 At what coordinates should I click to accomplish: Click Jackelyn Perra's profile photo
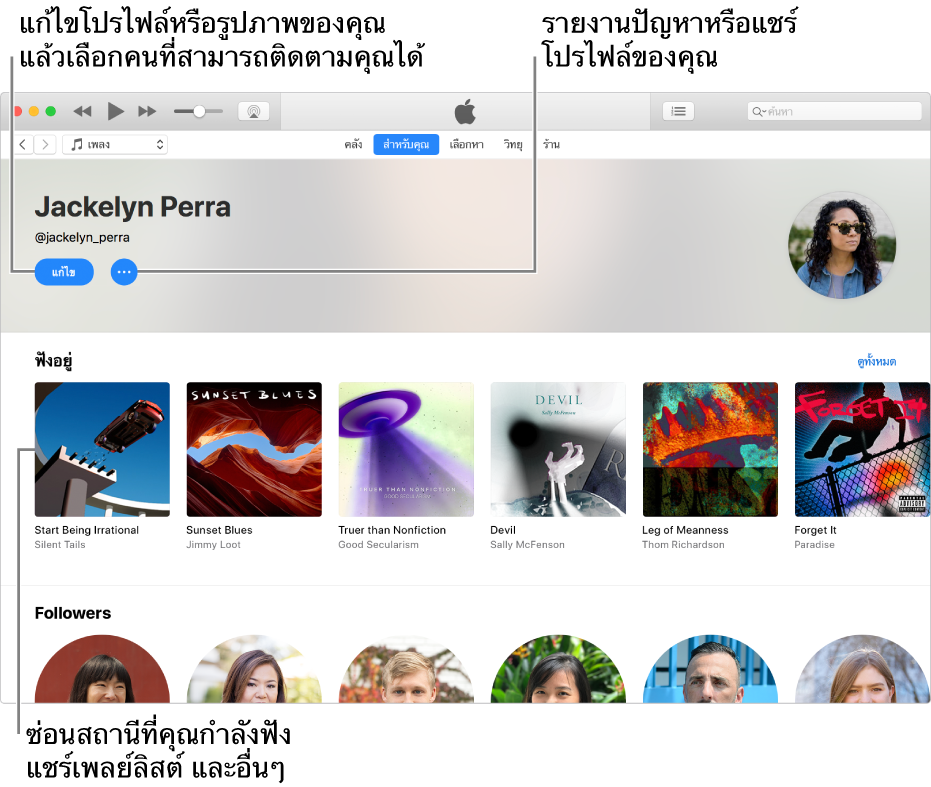tap(841, 245)
